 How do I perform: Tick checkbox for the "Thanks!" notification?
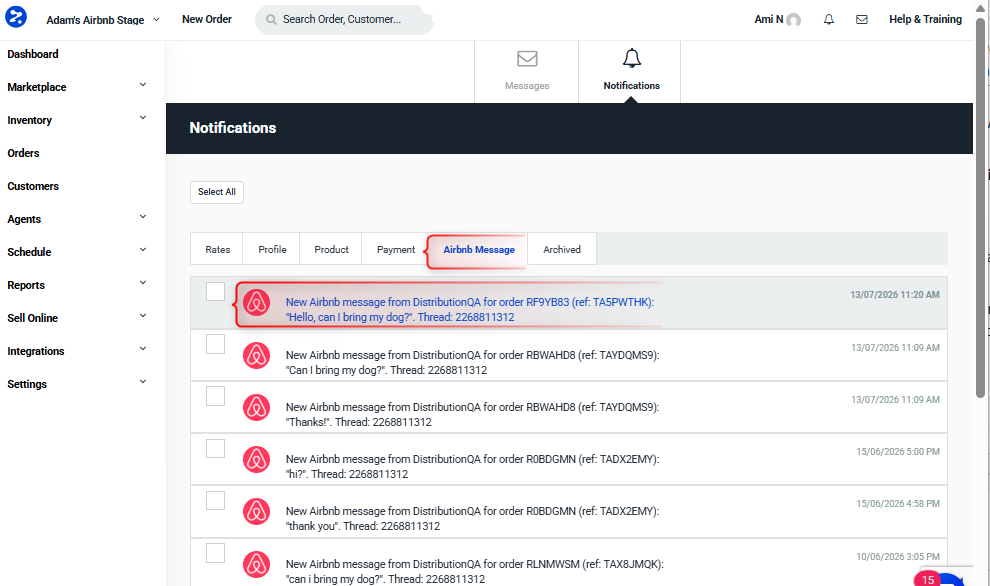point(215,396)
